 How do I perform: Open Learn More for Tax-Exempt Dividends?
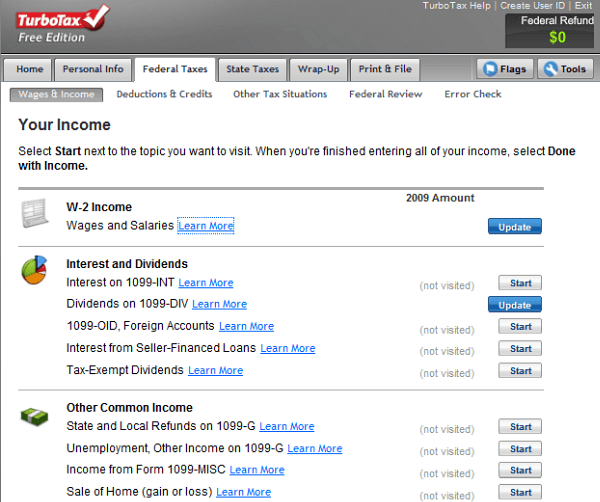215,370
